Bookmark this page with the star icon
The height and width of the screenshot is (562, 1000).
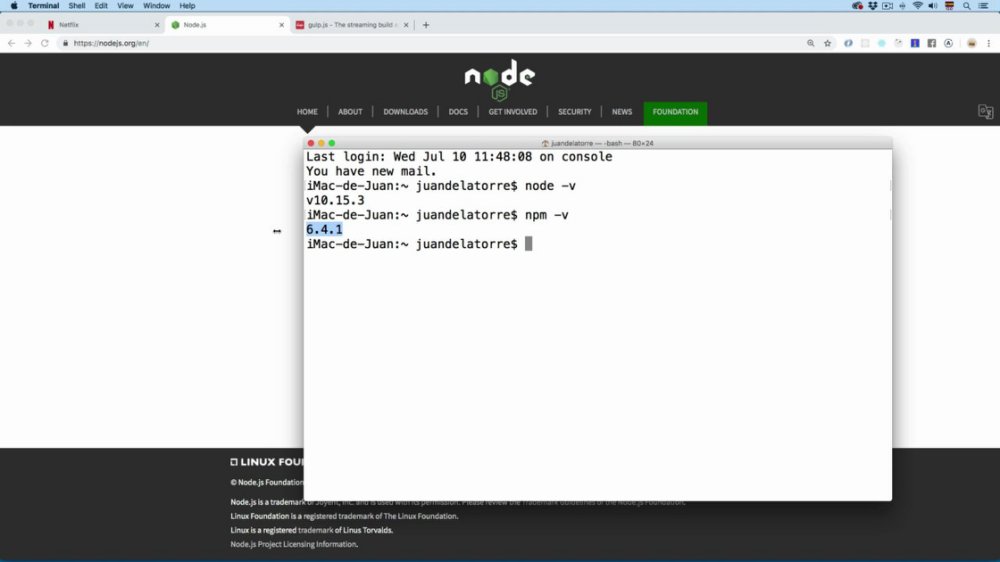point(828,43)
